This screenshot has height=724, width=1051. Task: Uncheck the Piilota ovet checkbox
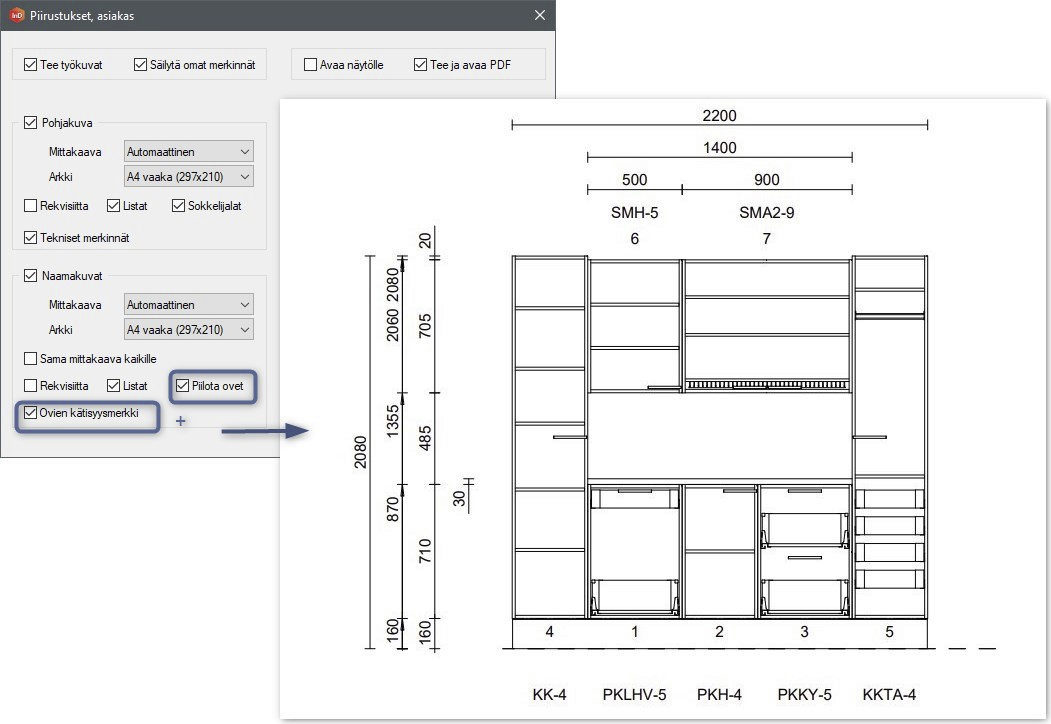coord(182,385)
